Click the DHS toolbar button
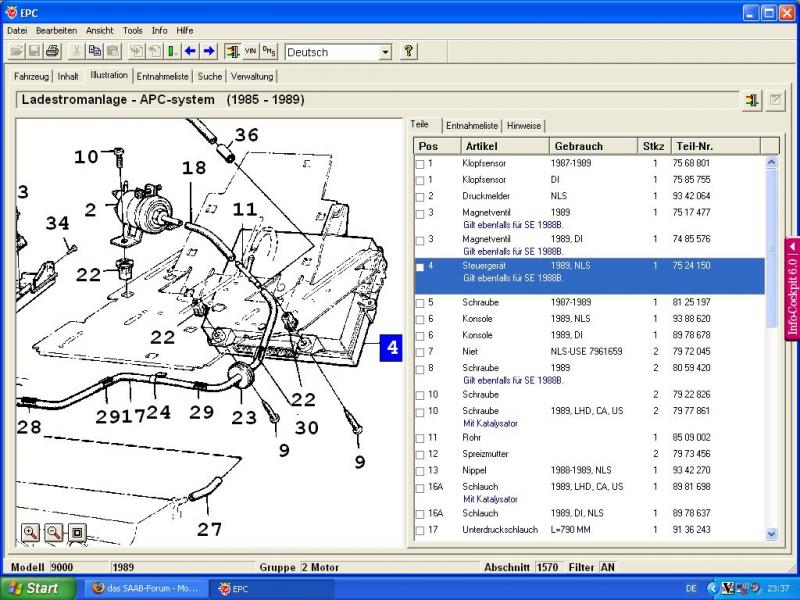The height and width of the screenshot is (600, 800). [x=269, y=51]
